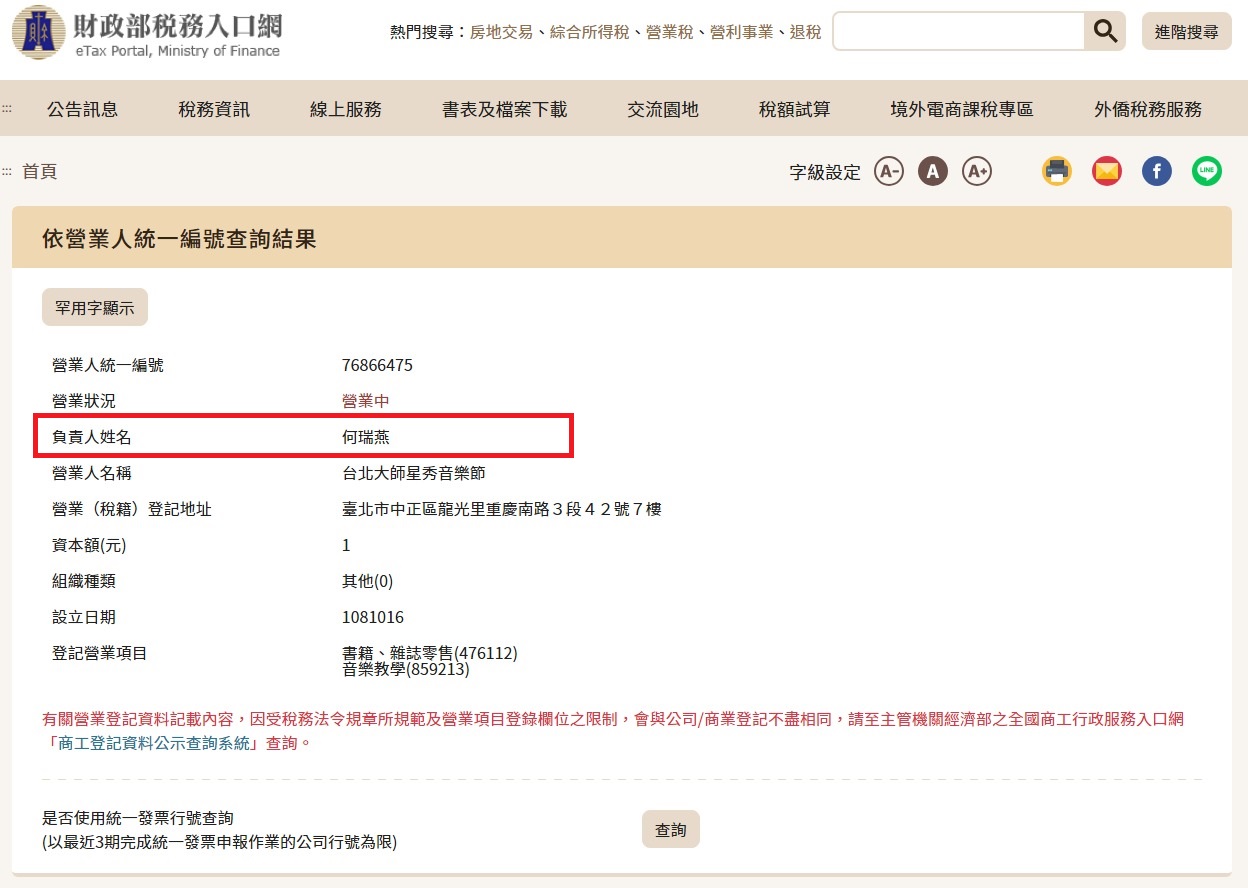The image size is (1248, 888).
Task: Click hot search link 營利事業
Action: coord(741,32)
